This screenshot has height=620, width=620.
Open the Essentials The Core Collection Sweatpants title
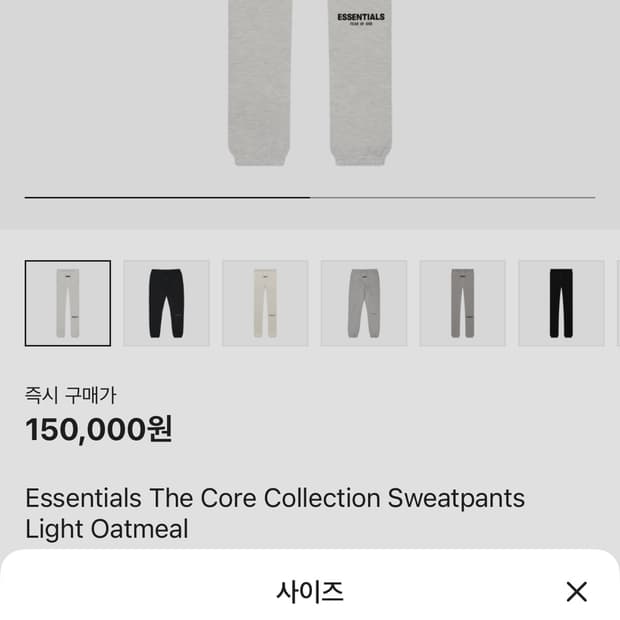[x=275, y=498]
